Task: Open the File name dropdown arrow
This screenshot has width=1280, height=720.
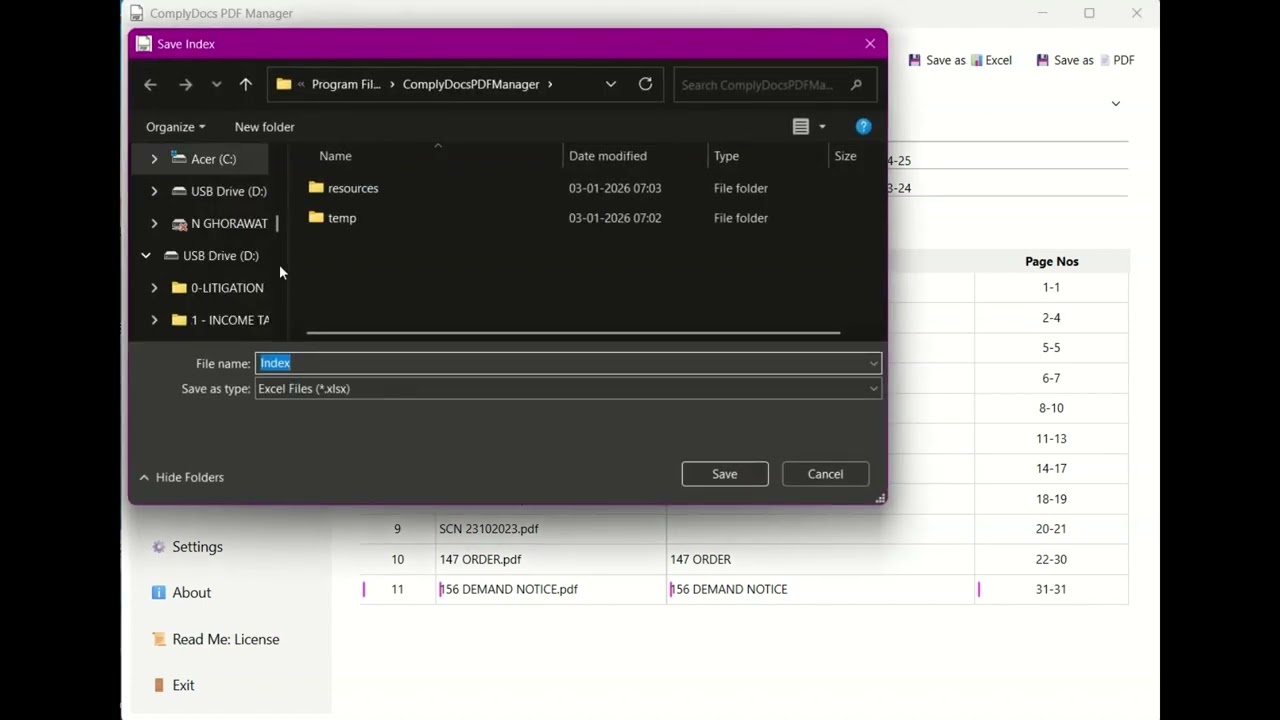Action: (873, 363)
